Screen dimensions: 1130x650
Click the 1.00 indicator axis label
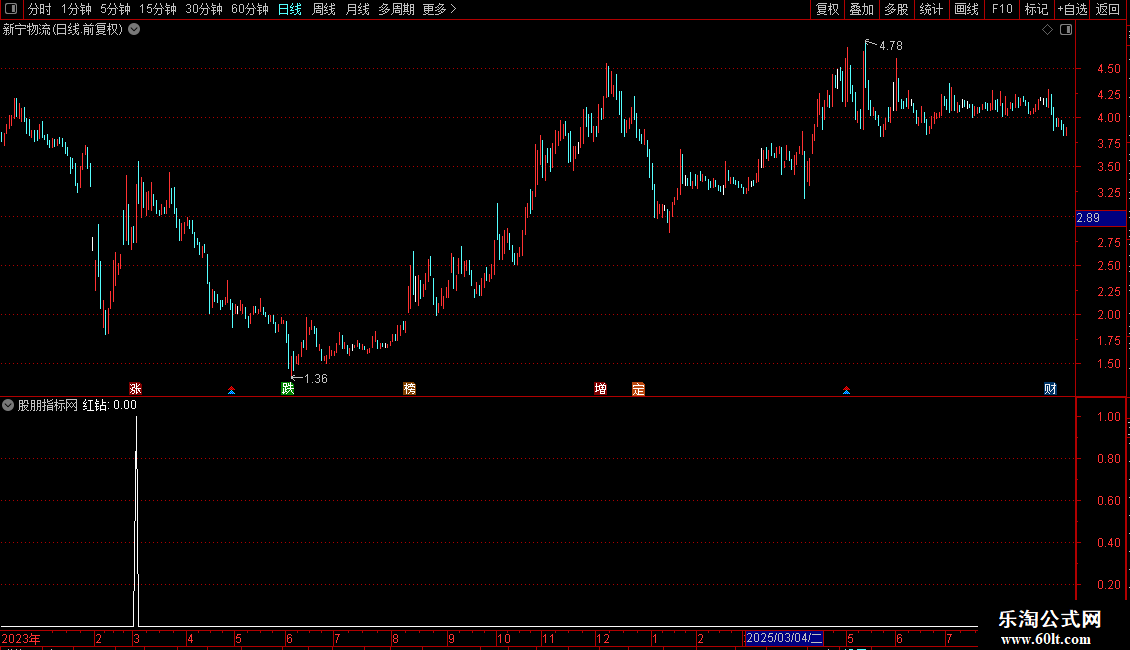coord(1108,417)
